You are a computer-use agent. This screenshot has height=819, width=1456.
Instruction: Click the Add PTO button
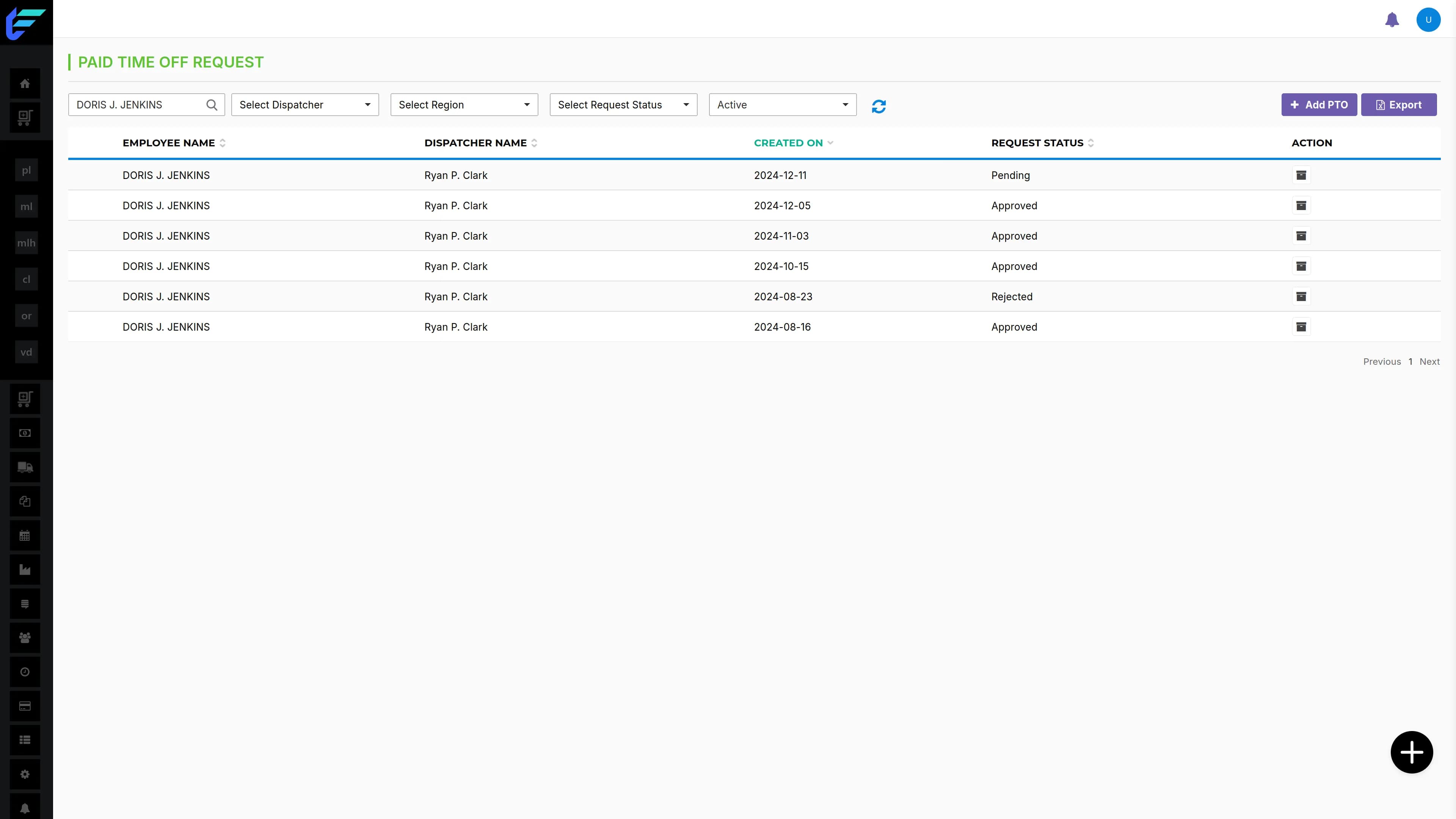[1319, 105]
